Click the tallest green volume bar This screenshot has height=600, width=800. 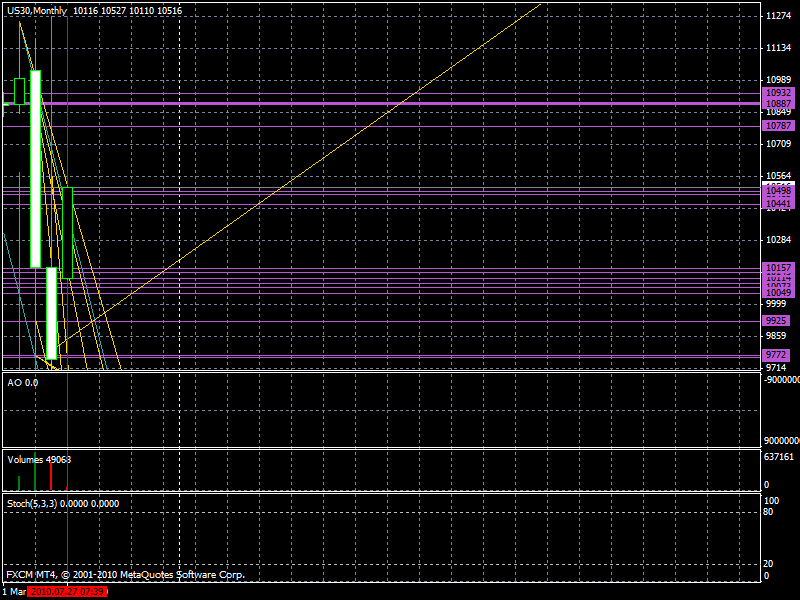[35, 471]
